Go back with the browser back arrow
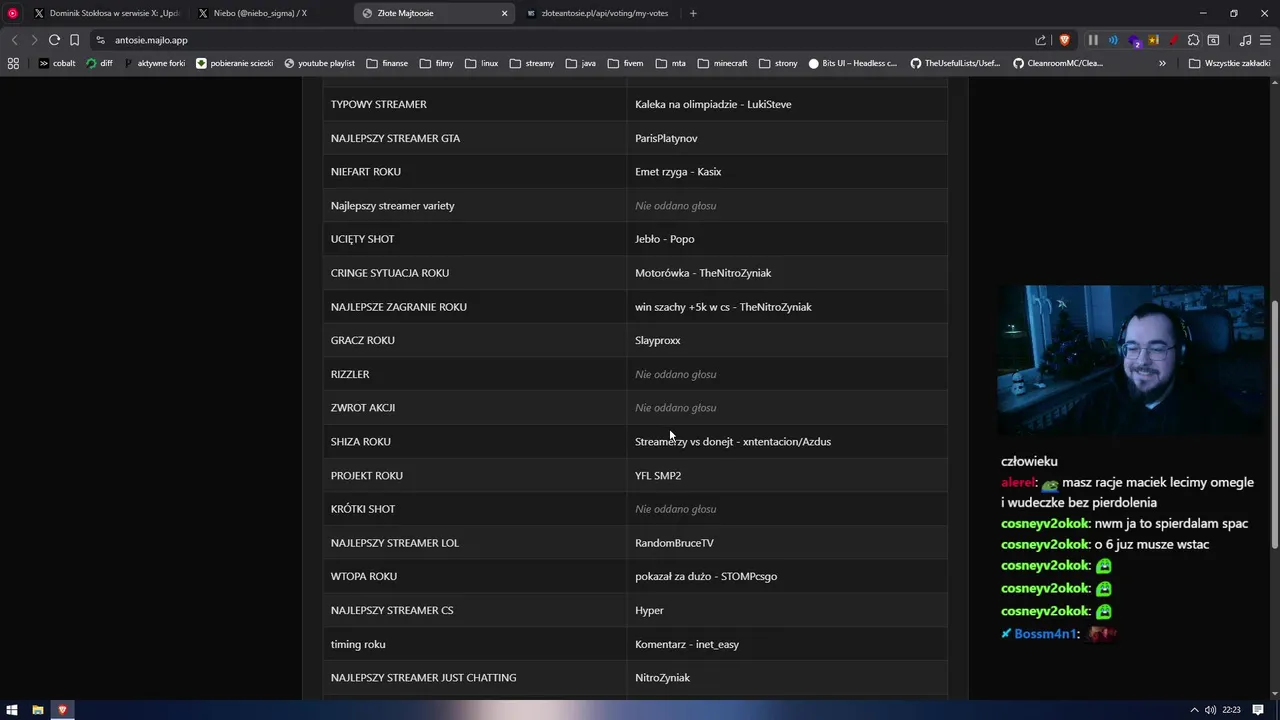Viewport: 1280px width, 720px height. (14, 40)
